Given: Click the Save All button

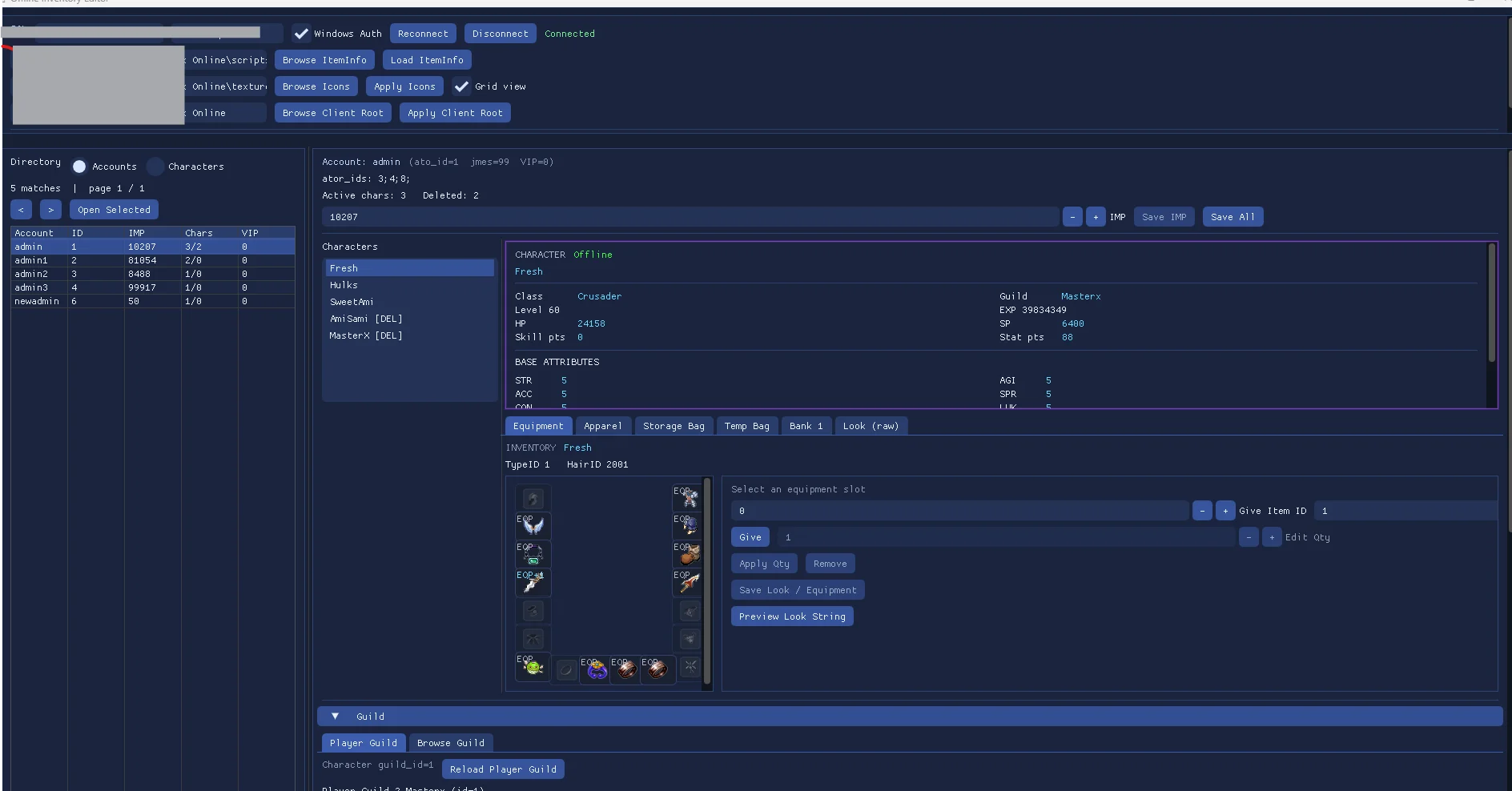Looking at the screenshot, I should [1233, 217].
